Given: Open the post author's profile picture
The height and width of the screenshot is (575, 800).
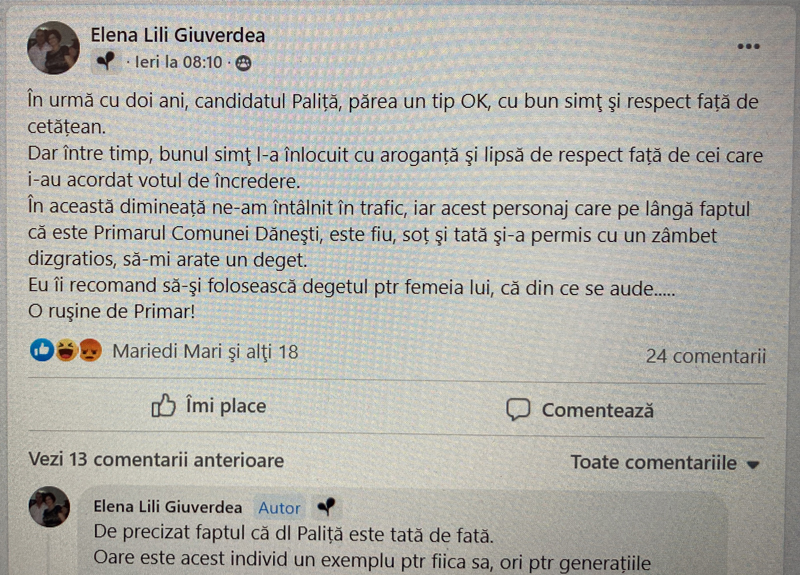Looking at the screenshot, I should tap(52, 47).
